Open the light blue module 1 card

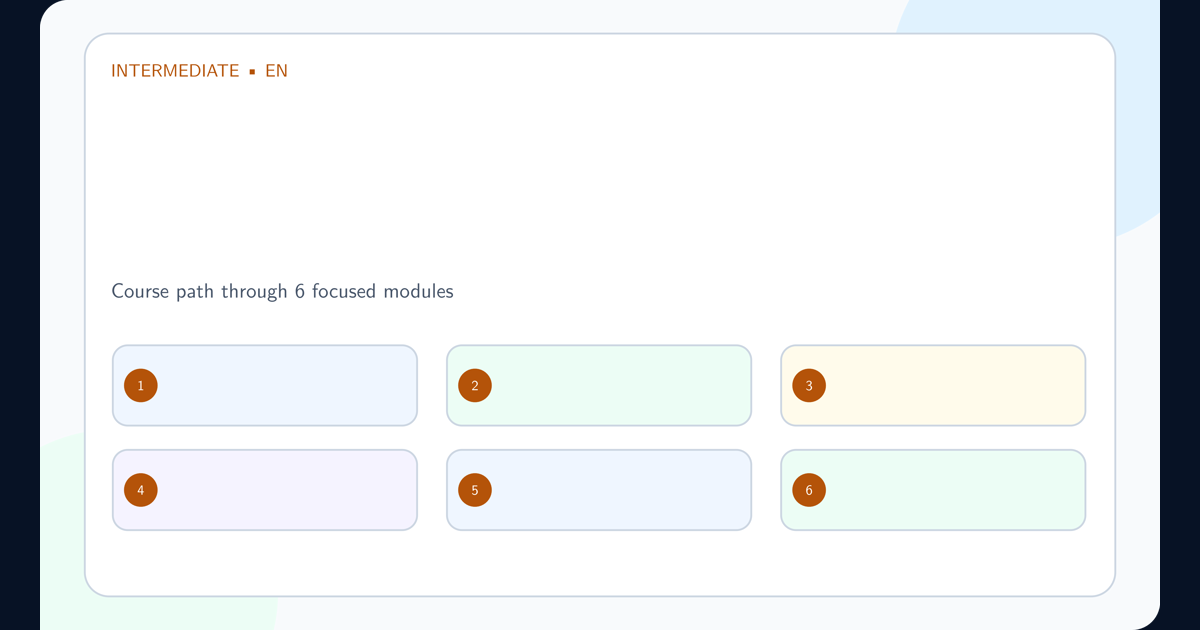click(265, 386)
